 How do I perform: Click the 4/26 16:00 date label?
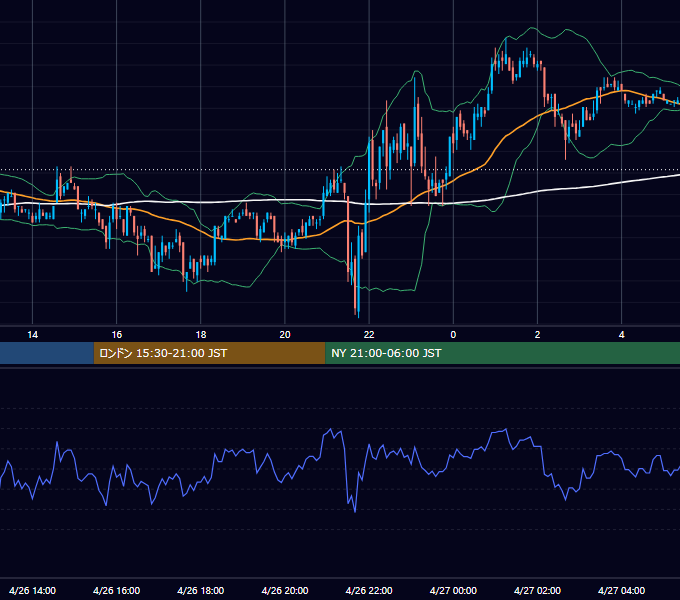coord(117,591)
